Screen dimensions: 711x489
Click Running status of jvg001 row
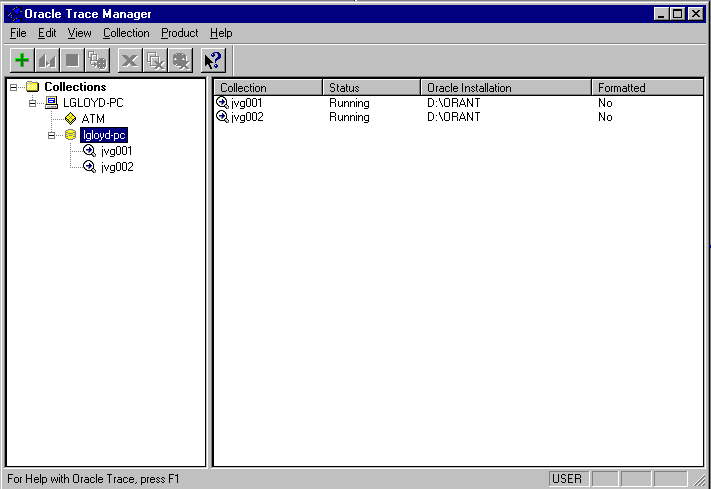coord(349,103)
